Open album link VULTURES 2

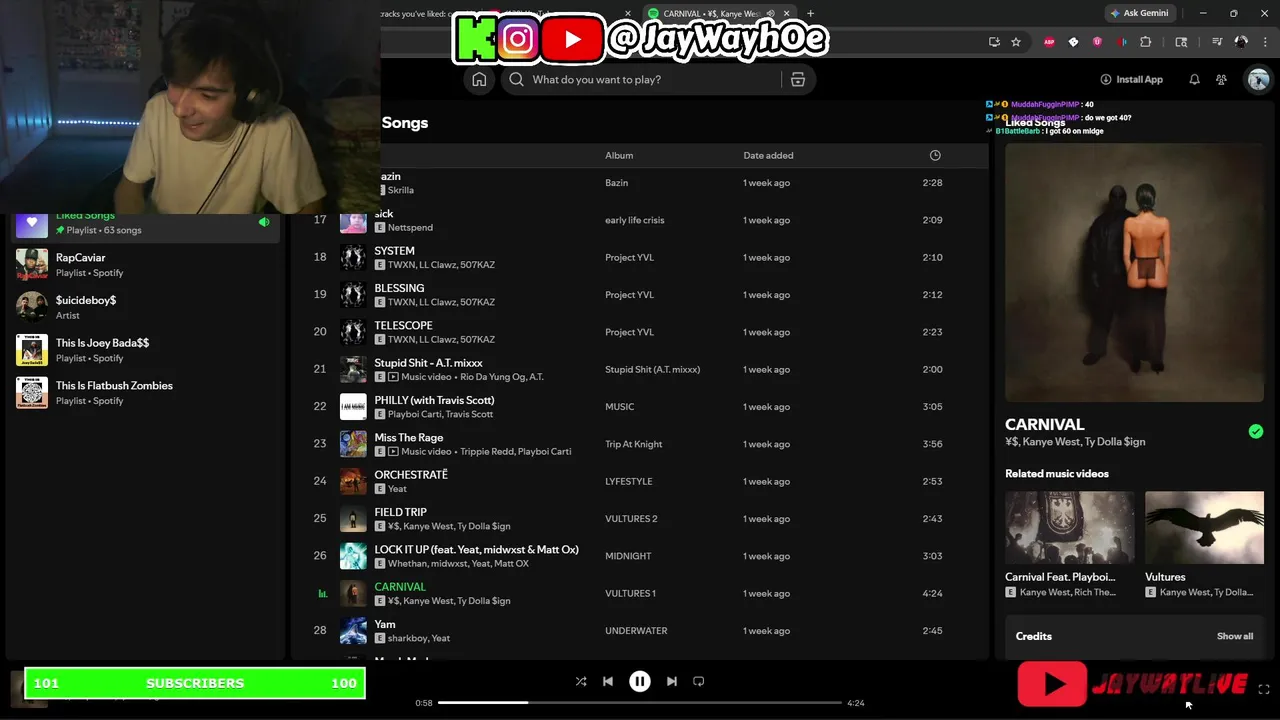tap(631, 519)
